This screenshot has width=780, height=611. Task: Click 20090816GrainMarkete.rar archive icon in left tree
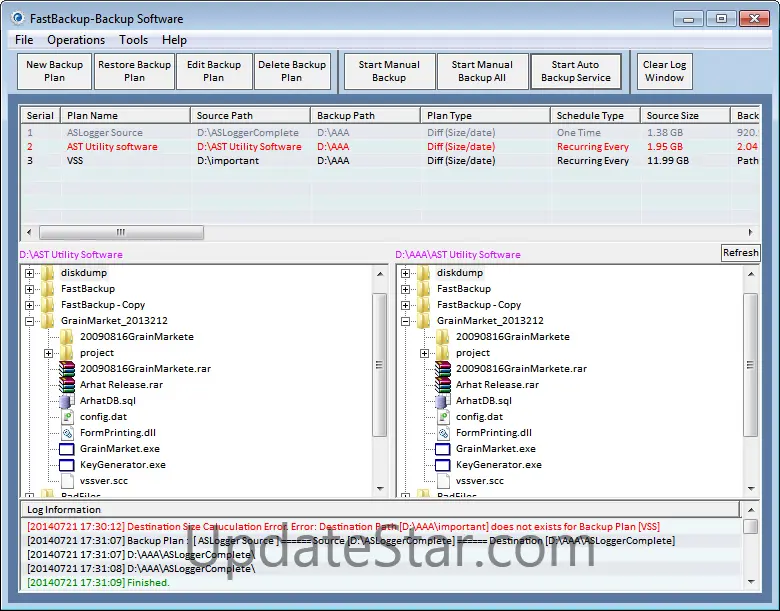coord(67,369)
